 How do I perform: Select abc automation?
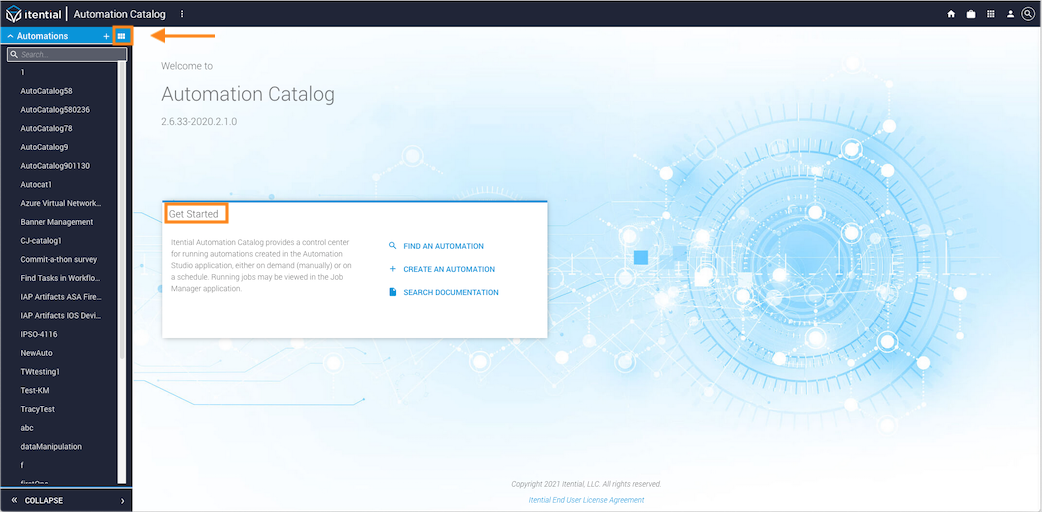coord(27,428)
